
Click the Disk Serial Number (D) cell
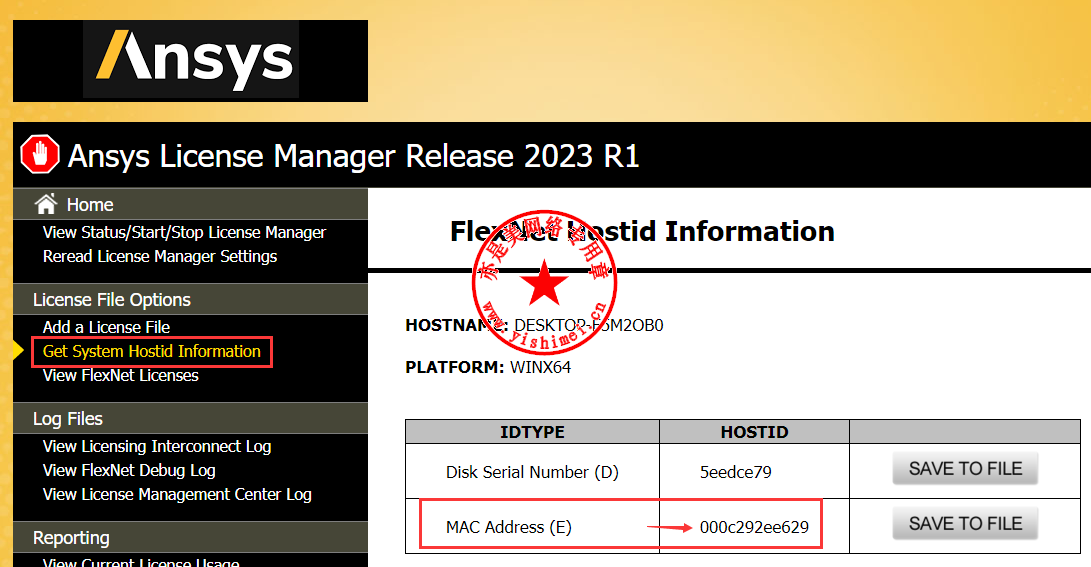point(532,472)
